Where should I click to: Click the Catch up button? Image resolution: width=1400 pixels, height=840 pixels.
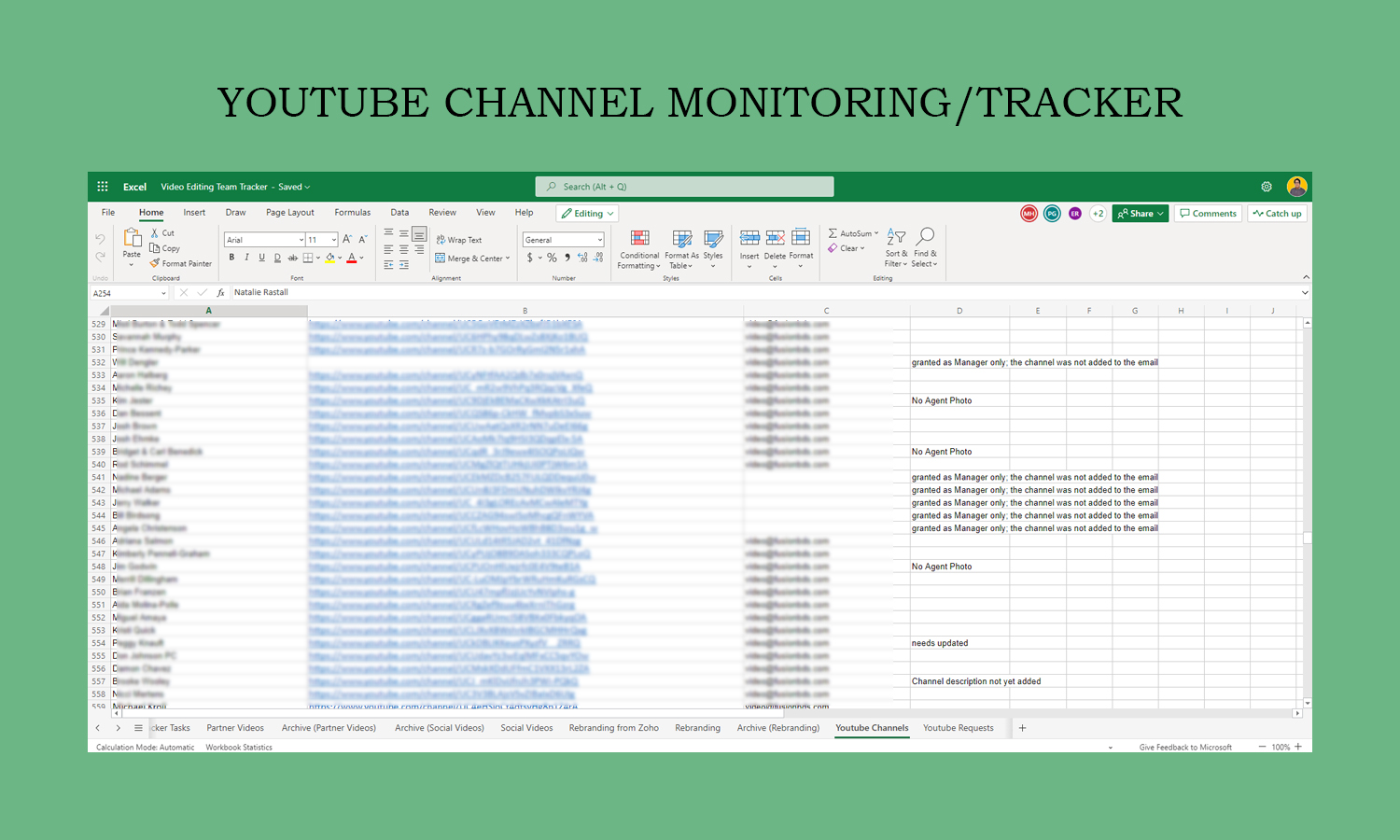coord(1277,214)
